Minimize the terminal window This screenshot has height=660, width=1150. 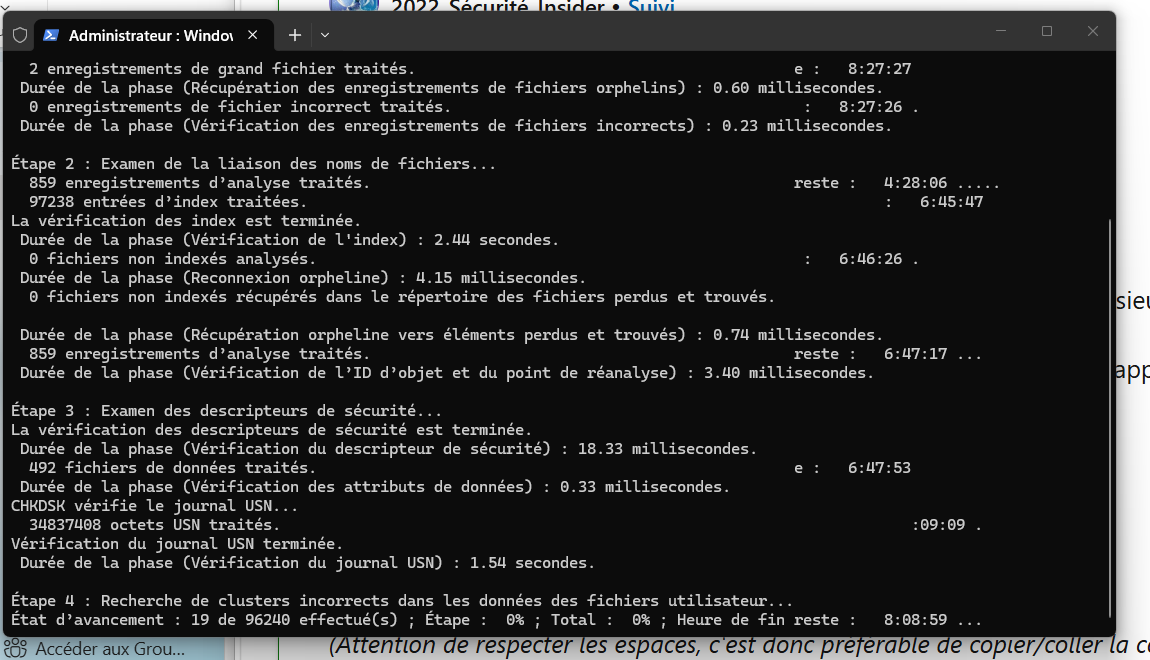pos(1000,31)
